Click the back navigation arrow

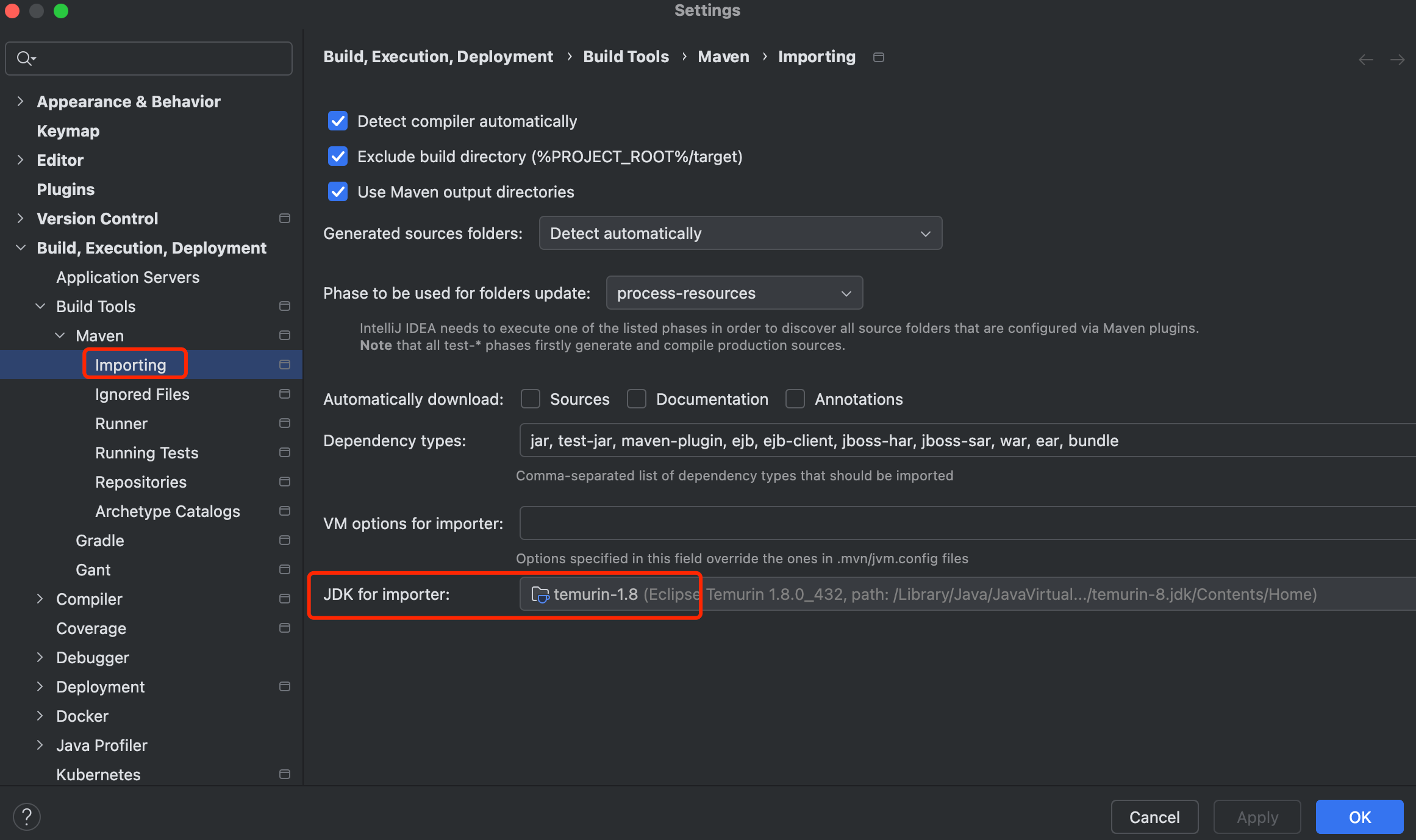[1365, 60]
